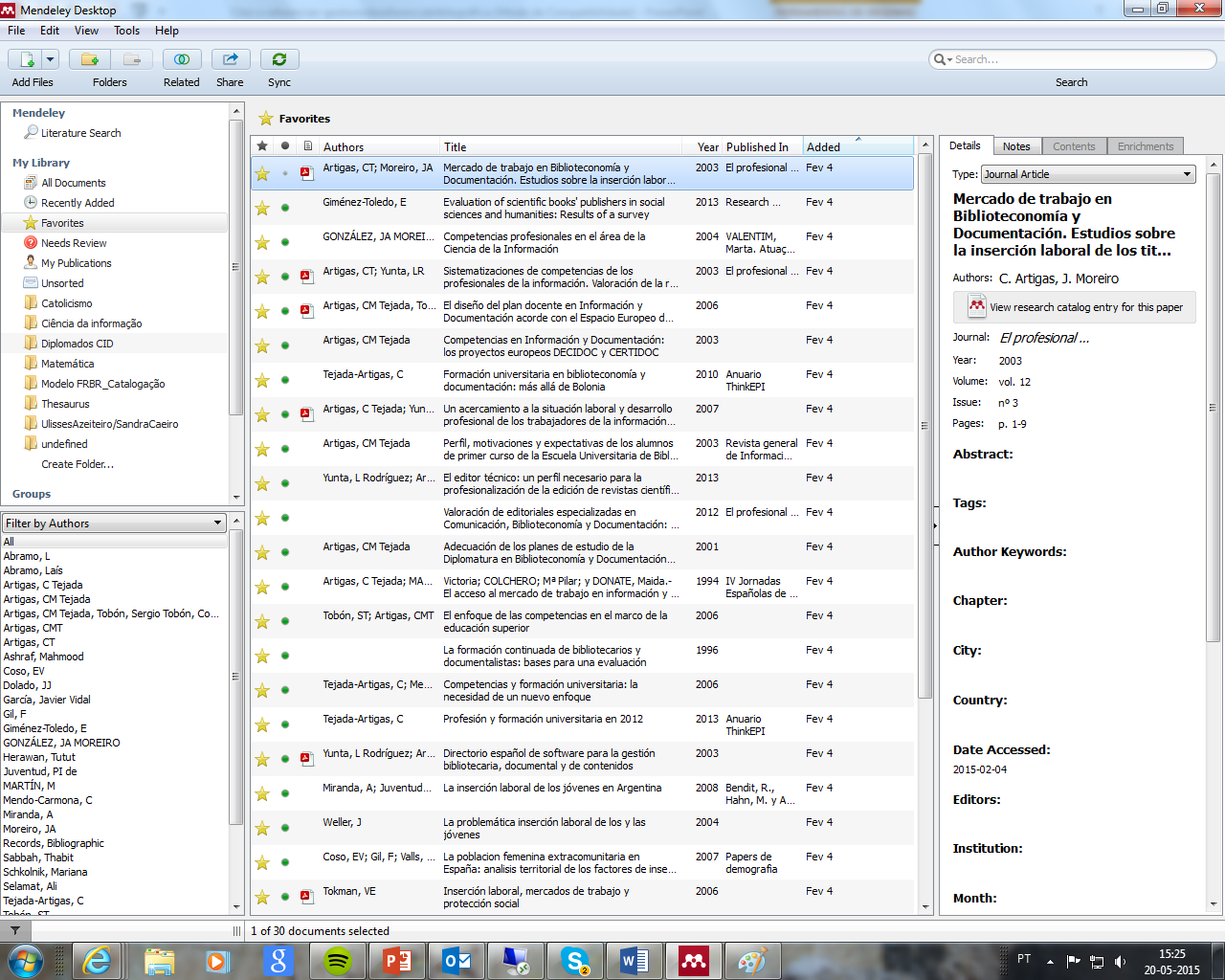Open the Help menu

click(x=167, y=31)
